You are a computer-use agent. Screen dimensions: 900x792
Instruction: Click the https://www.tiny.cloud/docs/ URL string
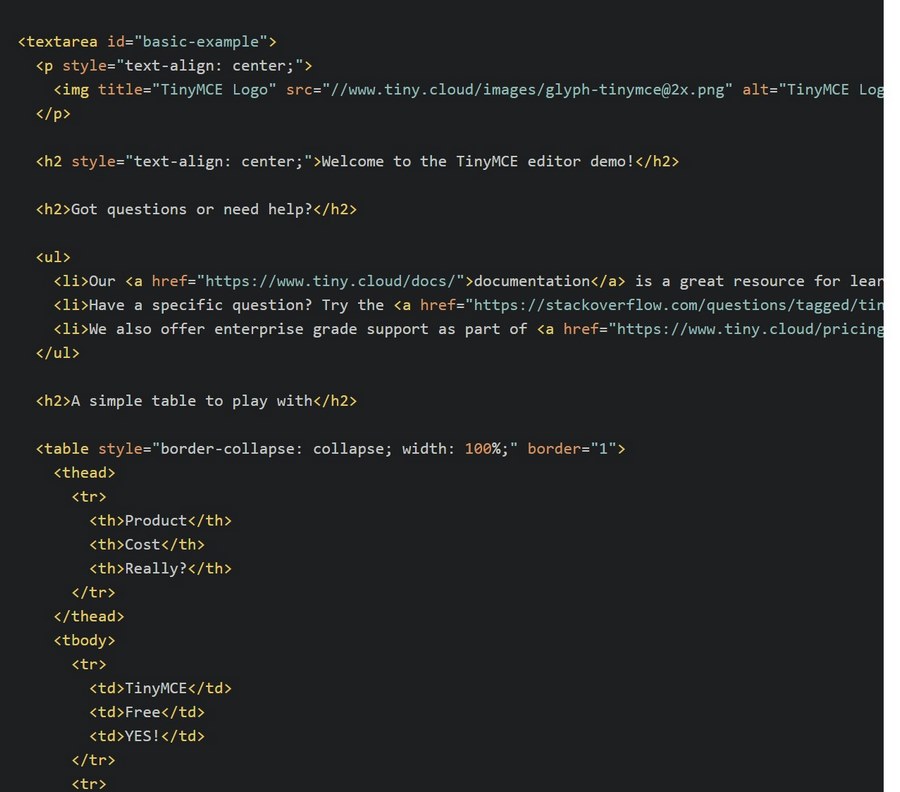pos(330,281)
